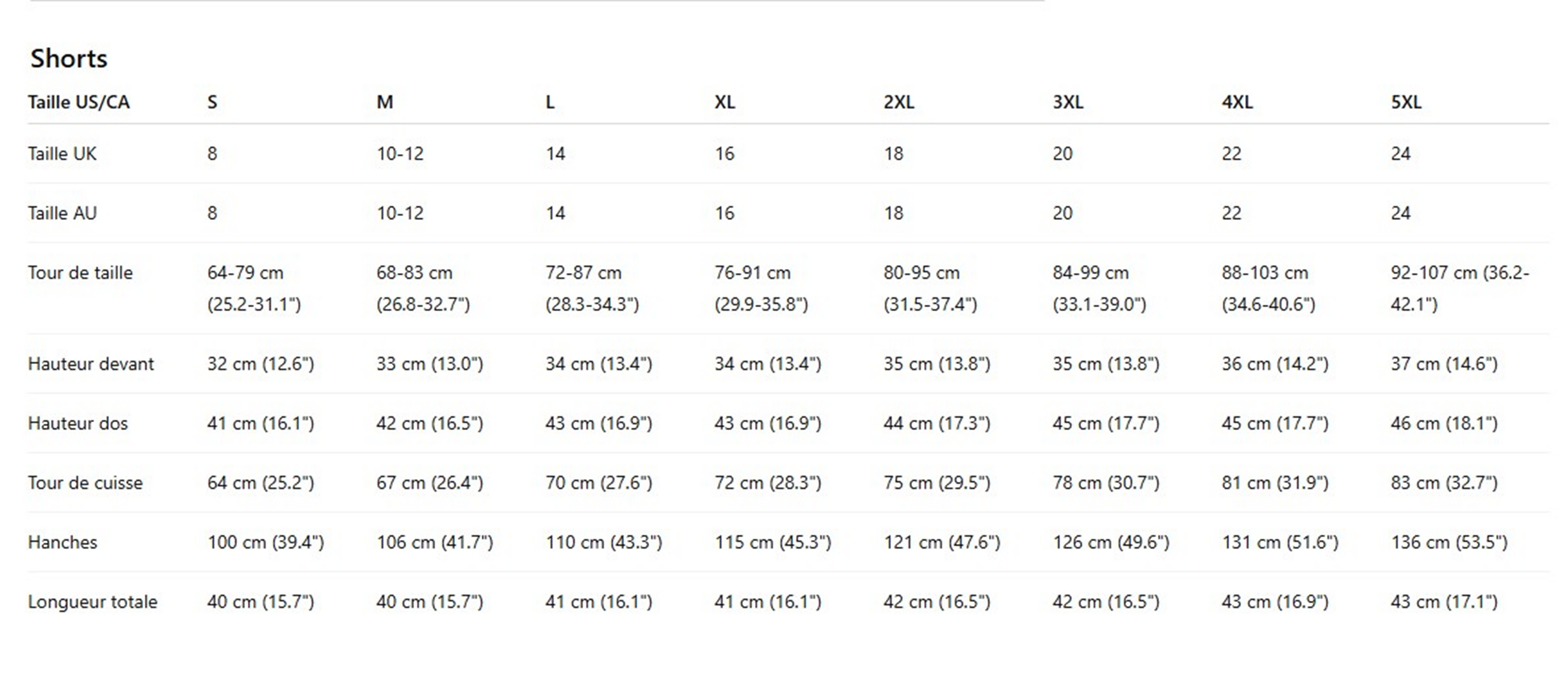Viewport: 1568px width, 678px height.
Task: Click the Hauteur devant row label
Action: (x=91, y=364)
